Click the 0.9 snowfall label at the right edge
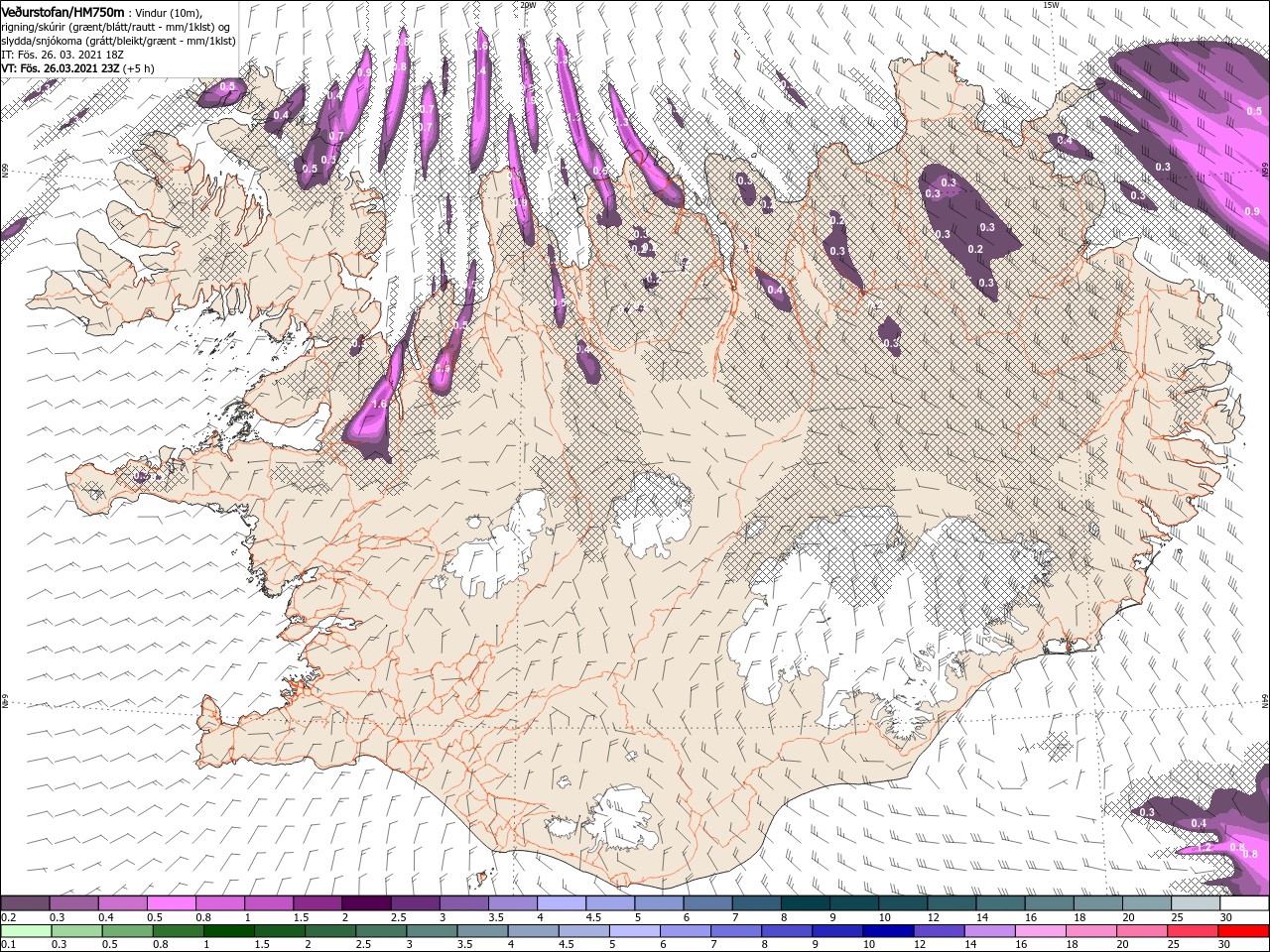 coord(1252,211)
